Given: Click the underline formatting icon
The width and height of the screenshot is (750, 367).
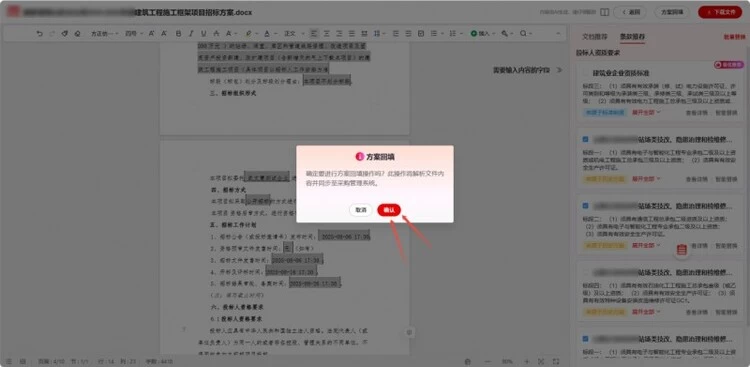Looking at the screenshot, I should coord(204,33).
